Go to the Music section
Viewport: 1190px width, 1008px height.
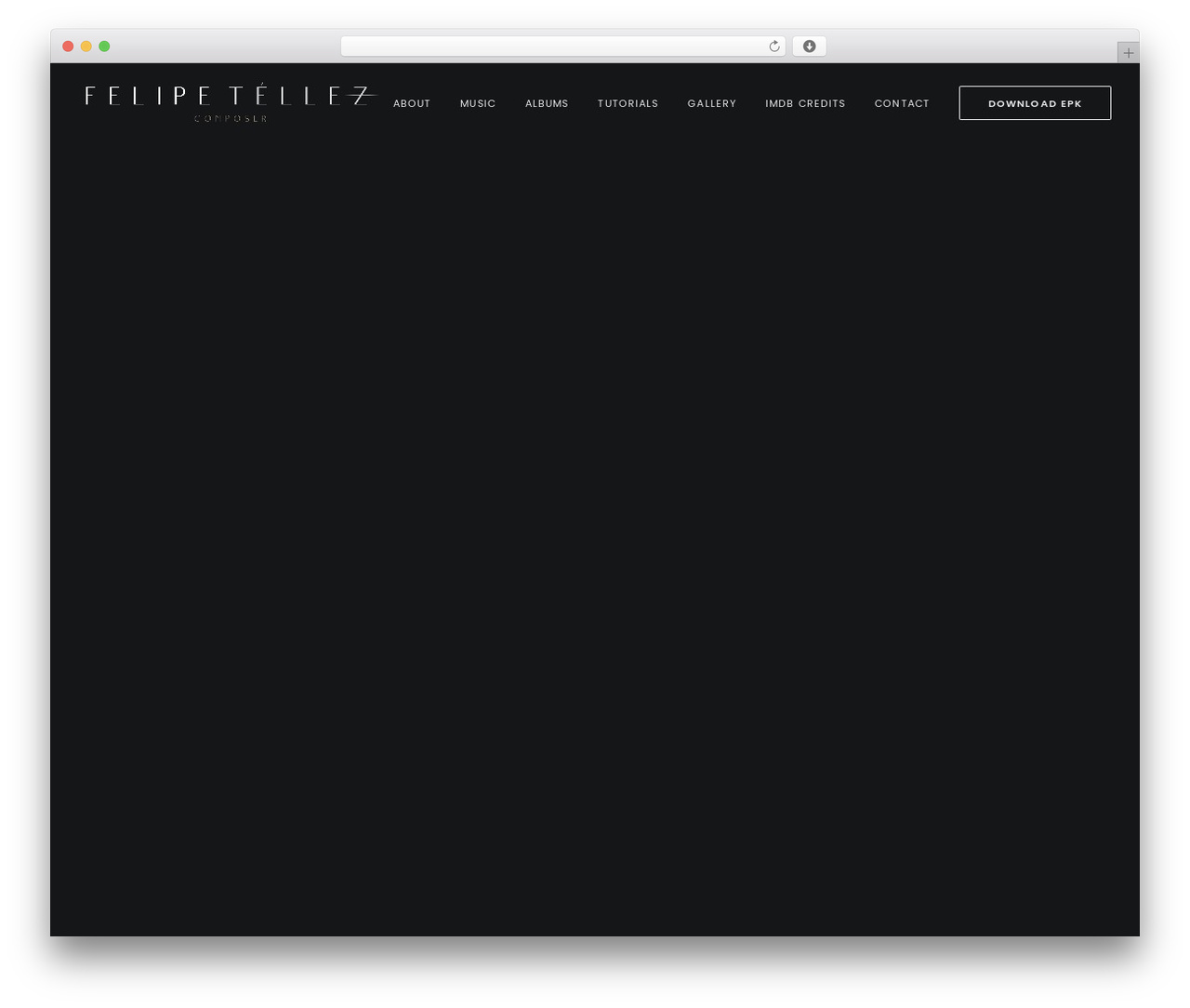pyautogui.click(x=478, y=103)
